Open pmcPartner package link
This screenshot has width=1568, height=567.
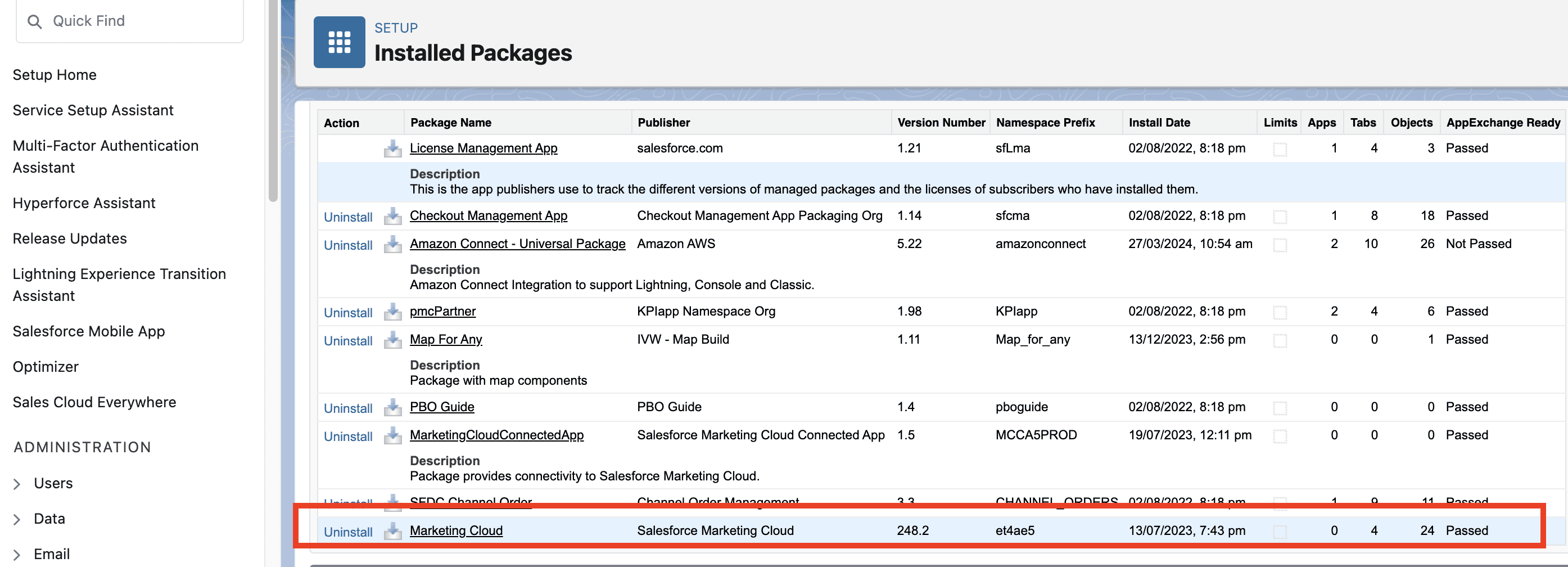tap(442, 311)
